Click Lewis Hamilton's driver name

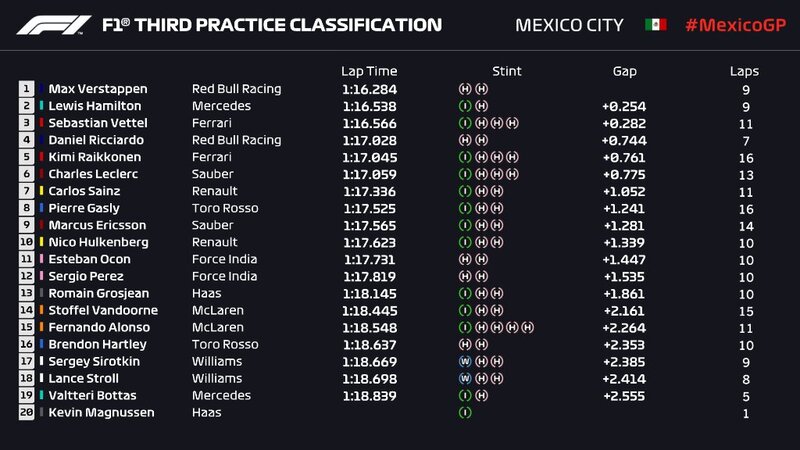coord(93,106)
